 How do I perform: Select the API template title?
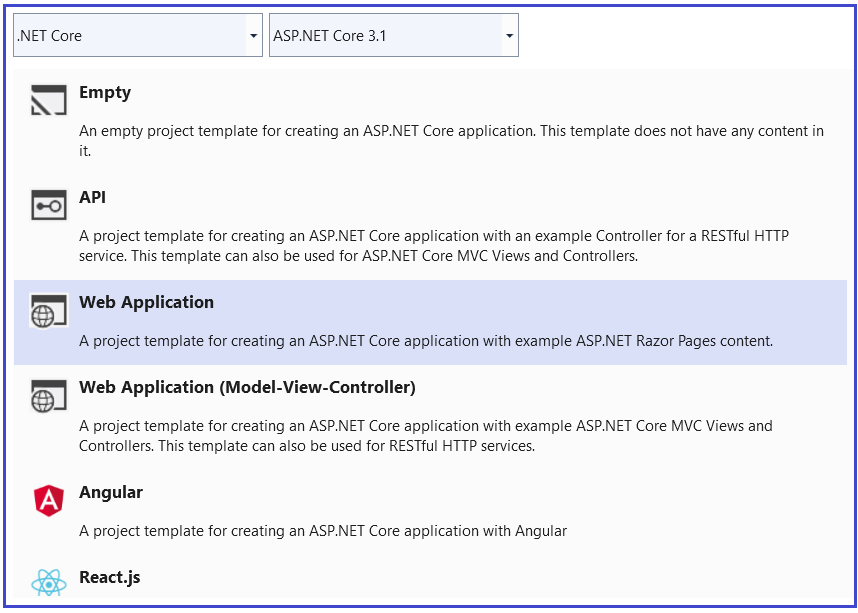point(92,197)
